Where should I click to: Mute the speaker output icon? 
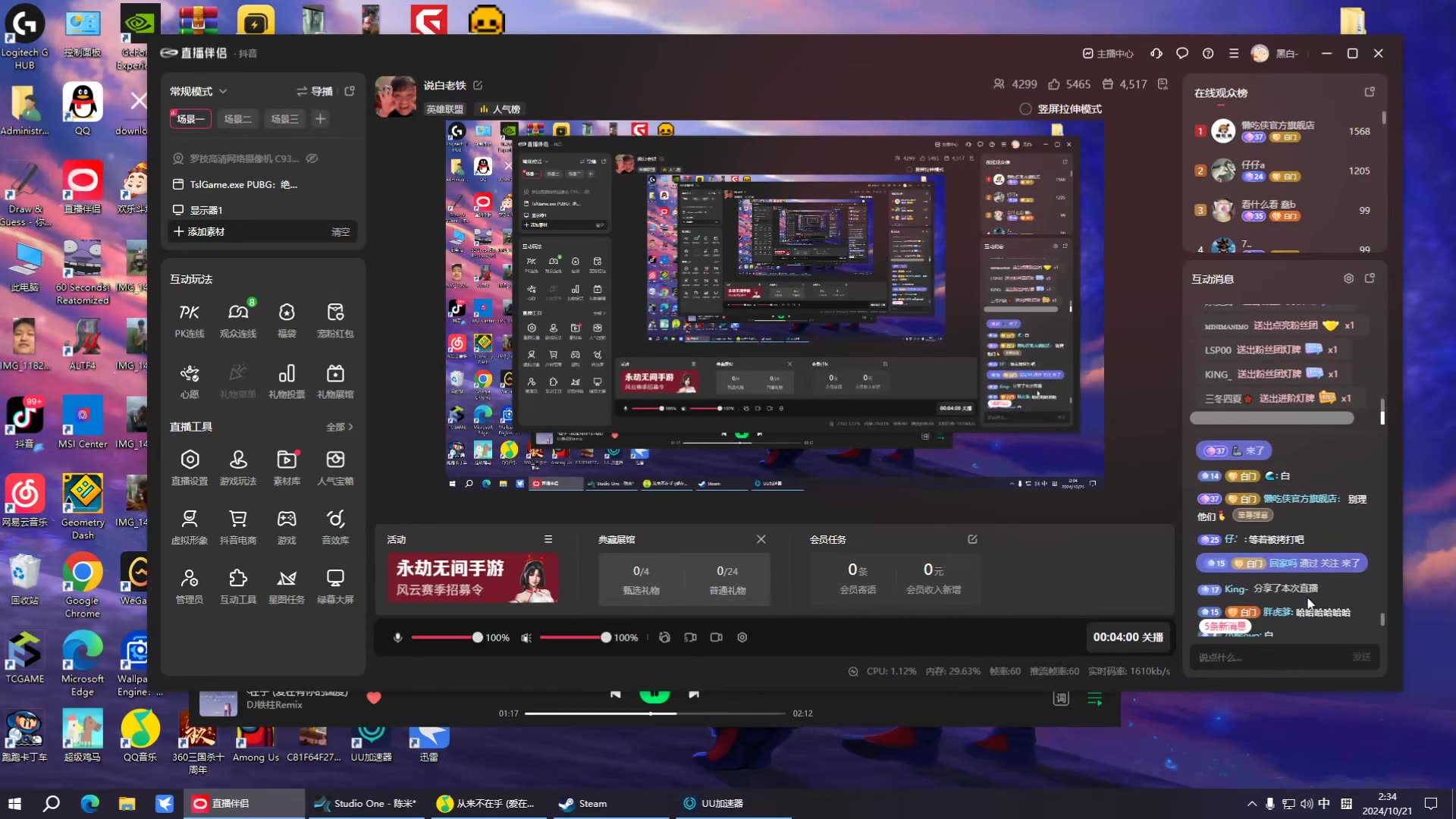[x=526, y=638]
